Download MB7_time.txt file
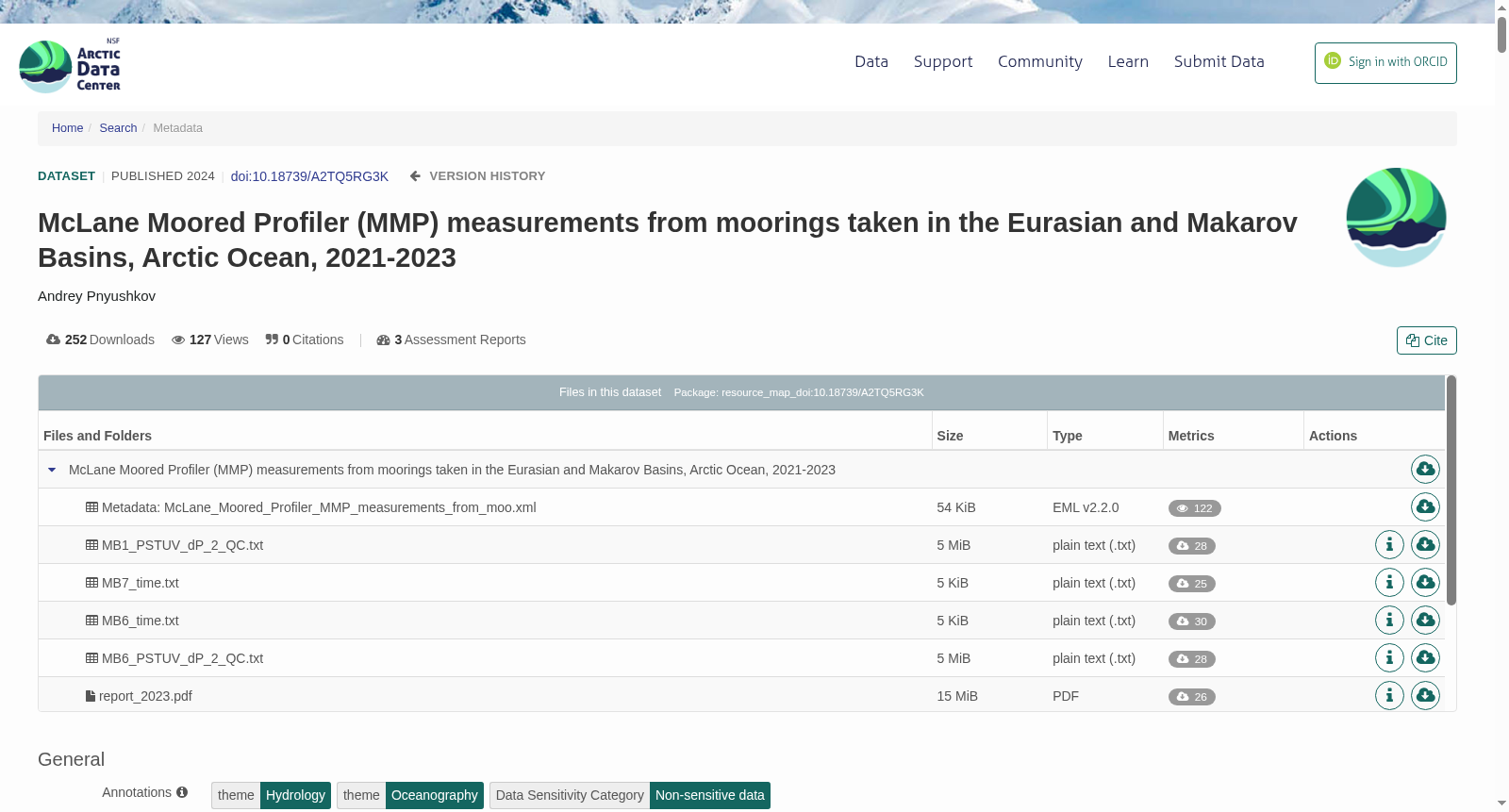1509x812 pixels. 1425,582
